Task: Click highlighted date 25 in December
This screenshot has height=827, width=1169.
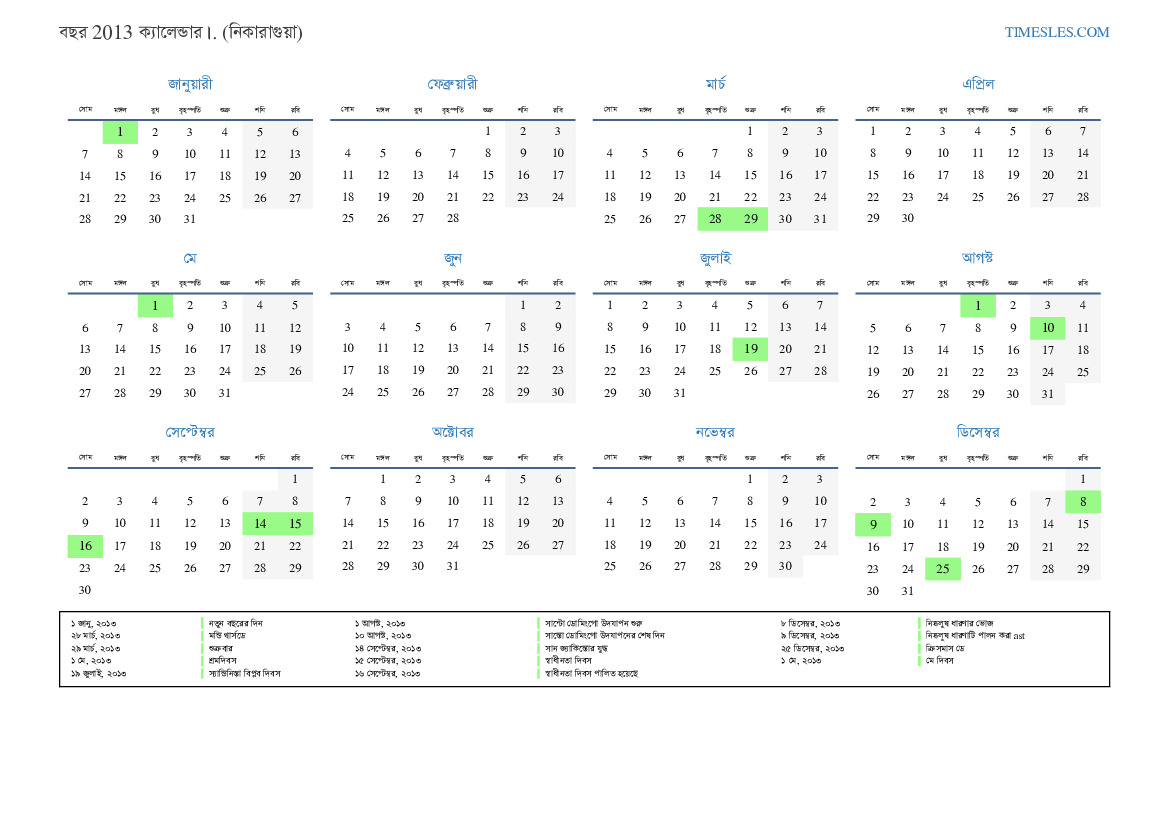Action: coord(942,569)
